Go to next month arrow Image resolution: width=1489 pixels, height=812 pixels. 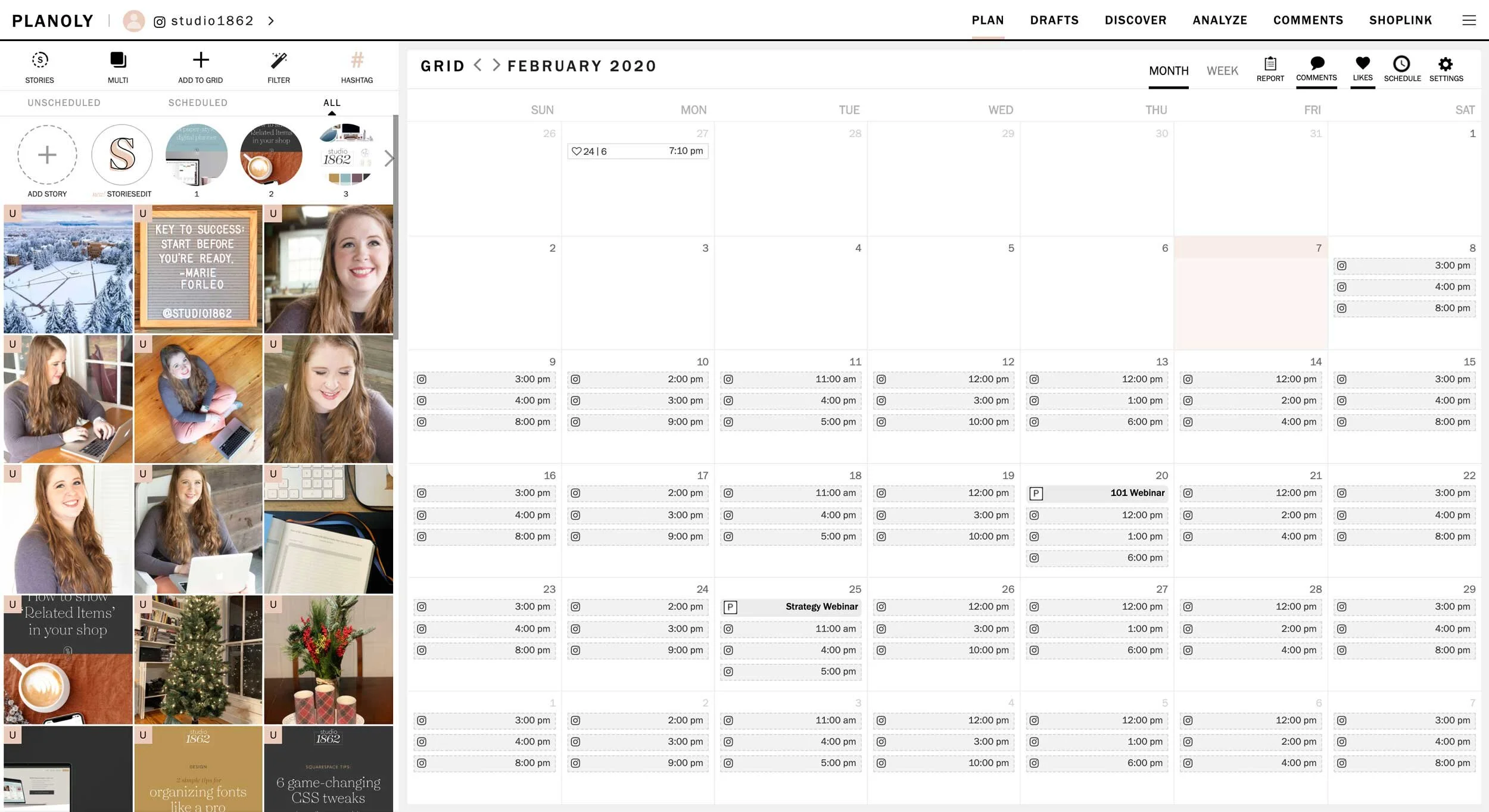click(x=496, y=65)
